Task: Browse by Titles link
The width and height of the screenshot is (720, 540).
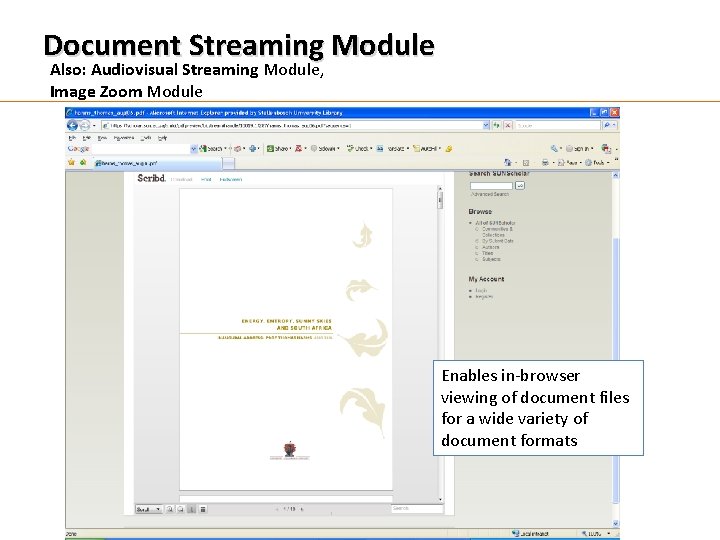Action: (487, 253)
